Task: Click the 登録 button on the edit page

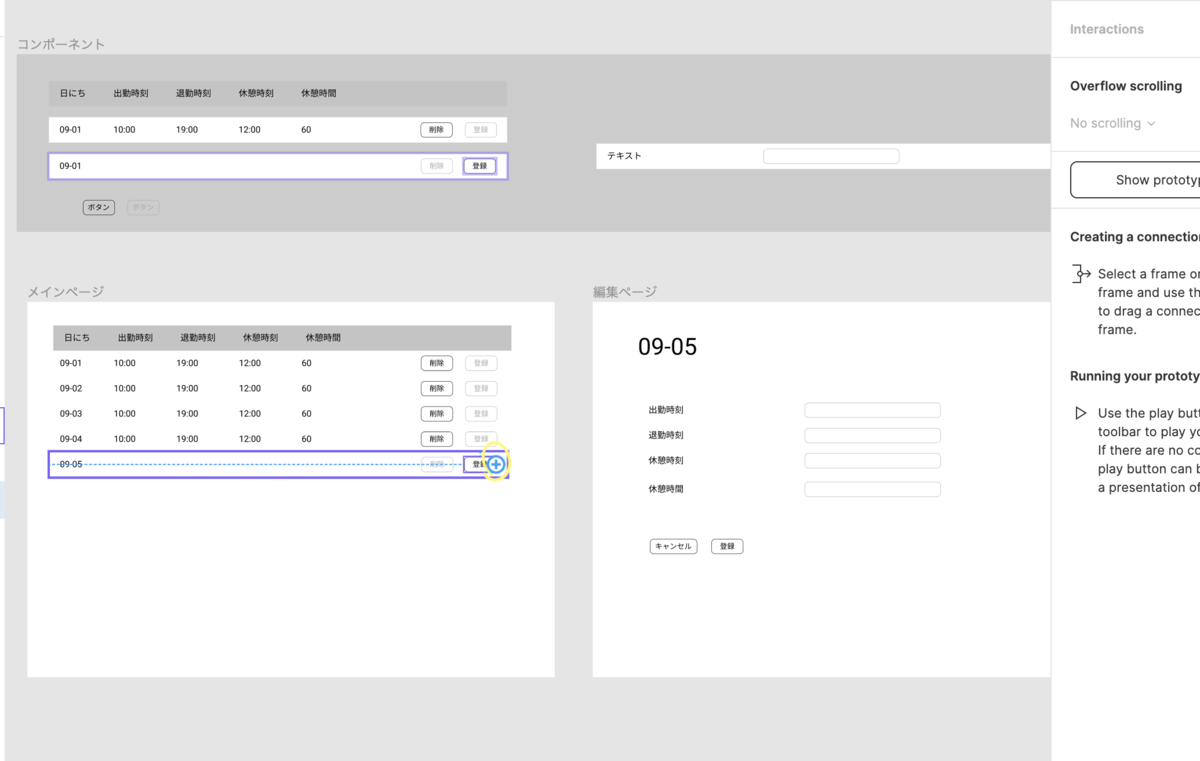Action: point(727,547)
